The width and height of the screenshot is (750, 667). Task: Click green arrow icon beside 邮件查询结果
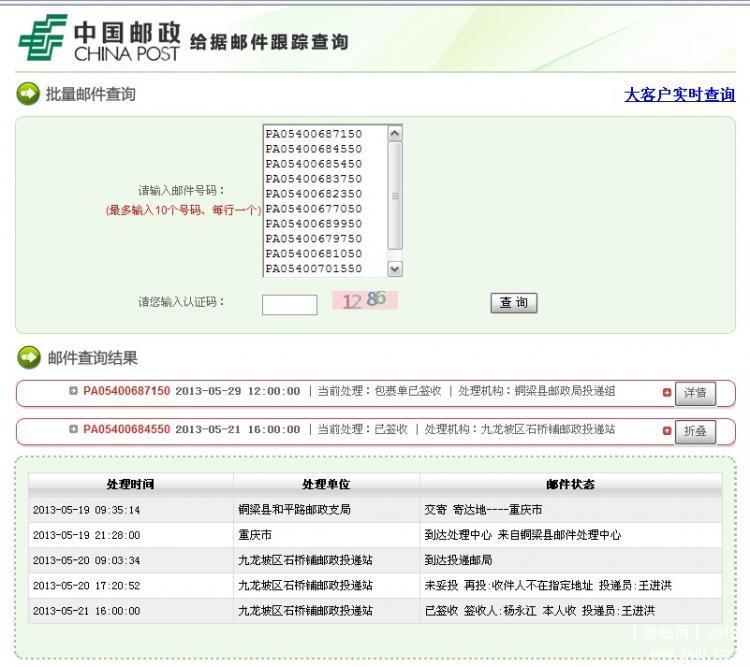click(29, 357)
